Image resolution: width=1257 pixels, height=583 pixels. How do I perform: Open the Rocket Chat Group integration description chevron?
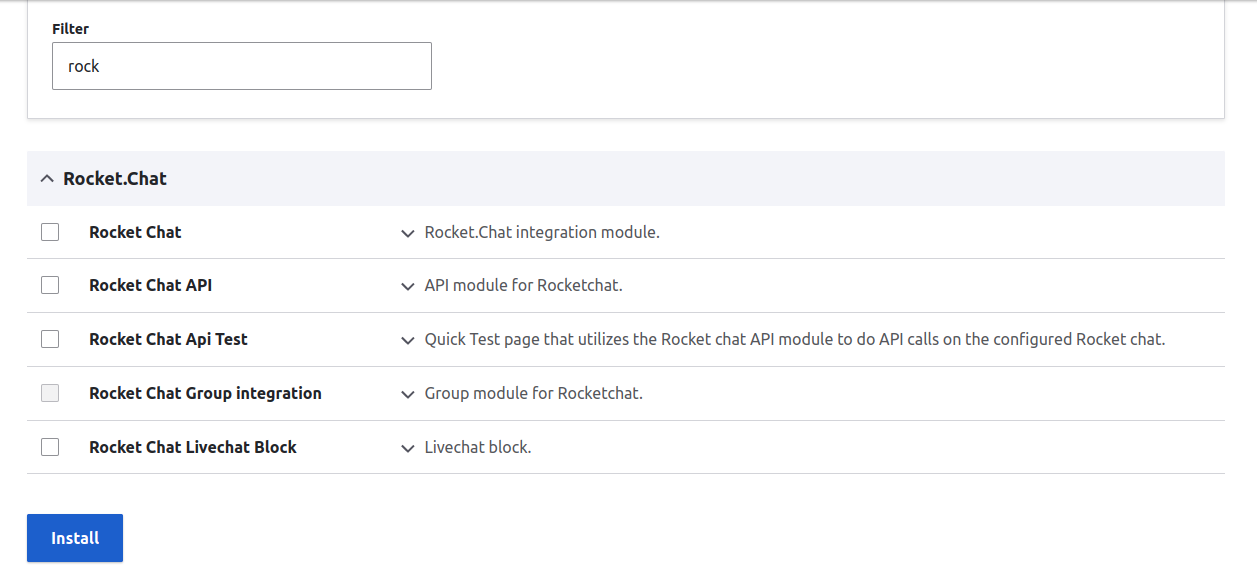coord(407,393)
